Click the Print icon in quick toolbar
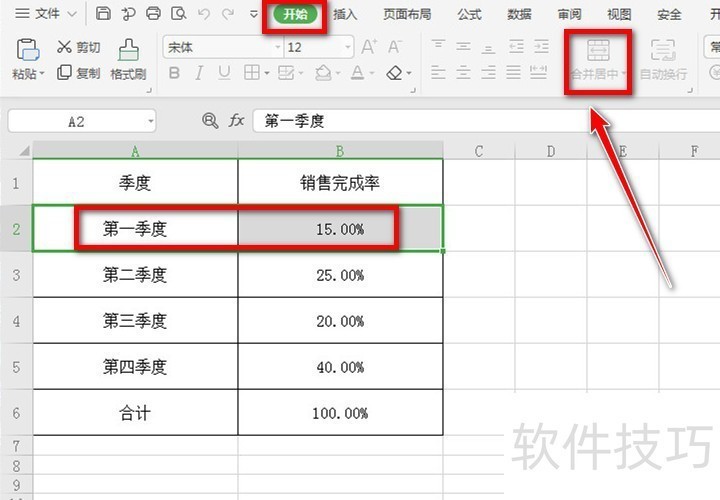 tap(153, 14)
